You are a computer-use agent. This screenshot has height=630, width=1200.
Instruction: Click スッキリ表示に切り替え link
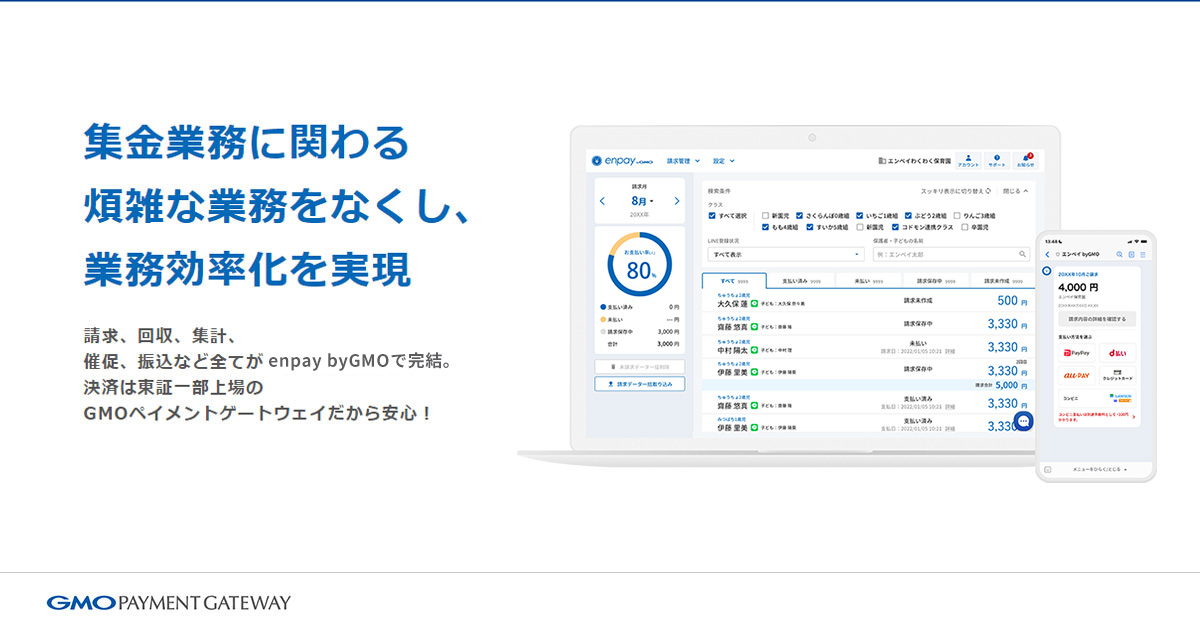tap(955, 190)
